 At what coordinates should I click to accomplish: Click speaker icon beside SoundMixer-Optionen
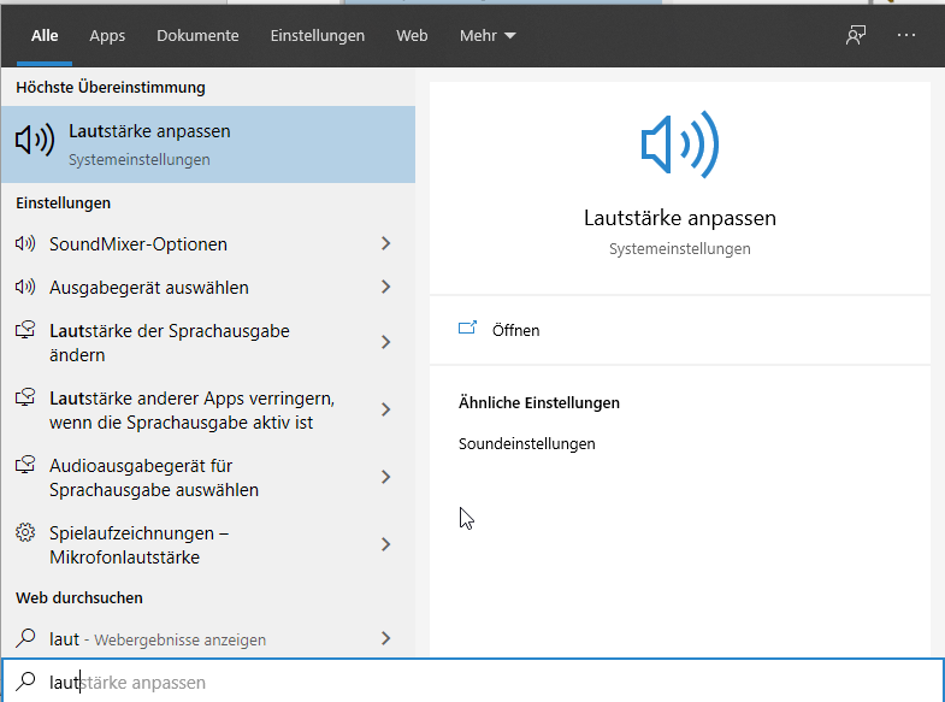[x=26, y=244]
